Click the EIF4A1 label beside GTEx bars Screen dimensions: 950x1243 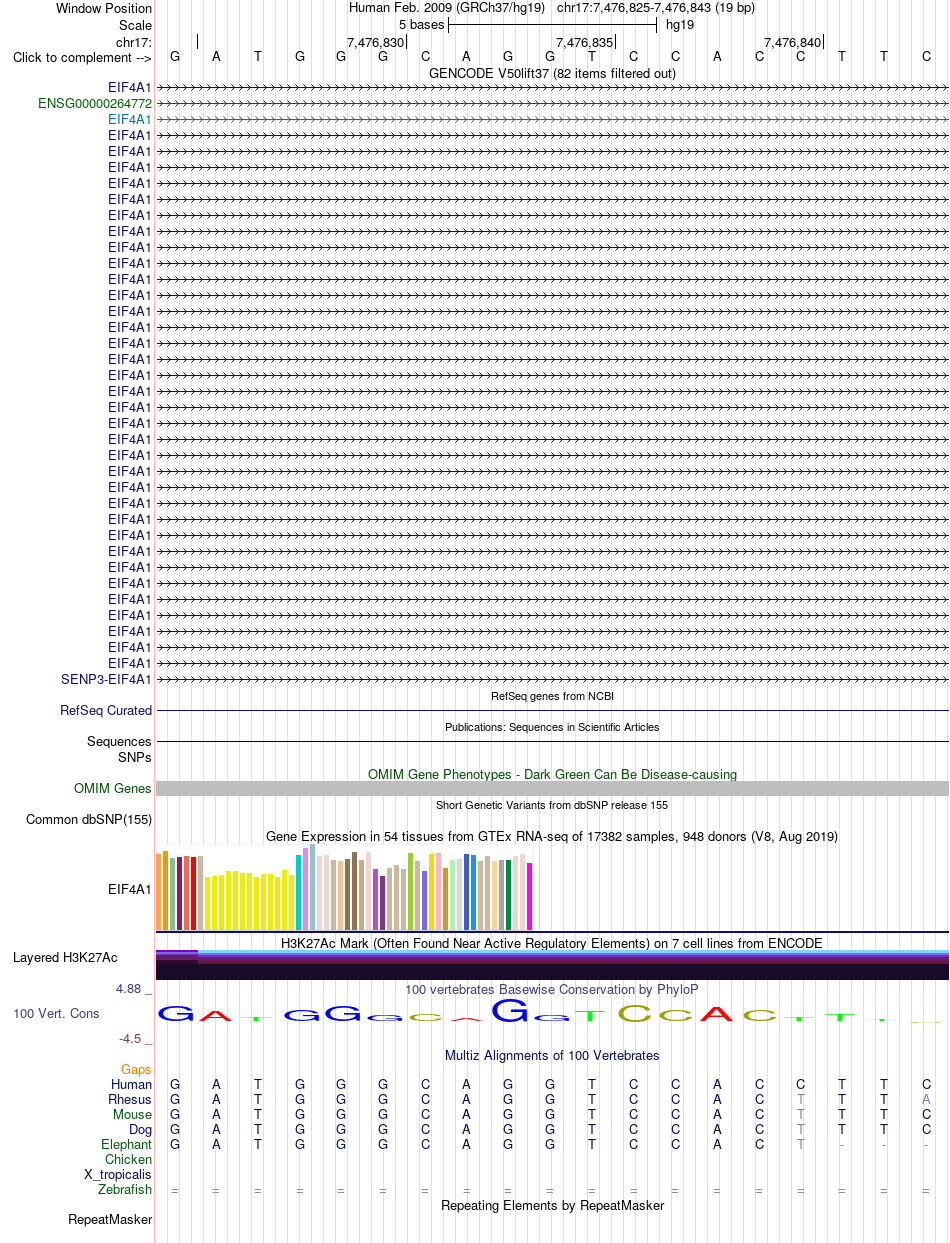coord(130,889)
